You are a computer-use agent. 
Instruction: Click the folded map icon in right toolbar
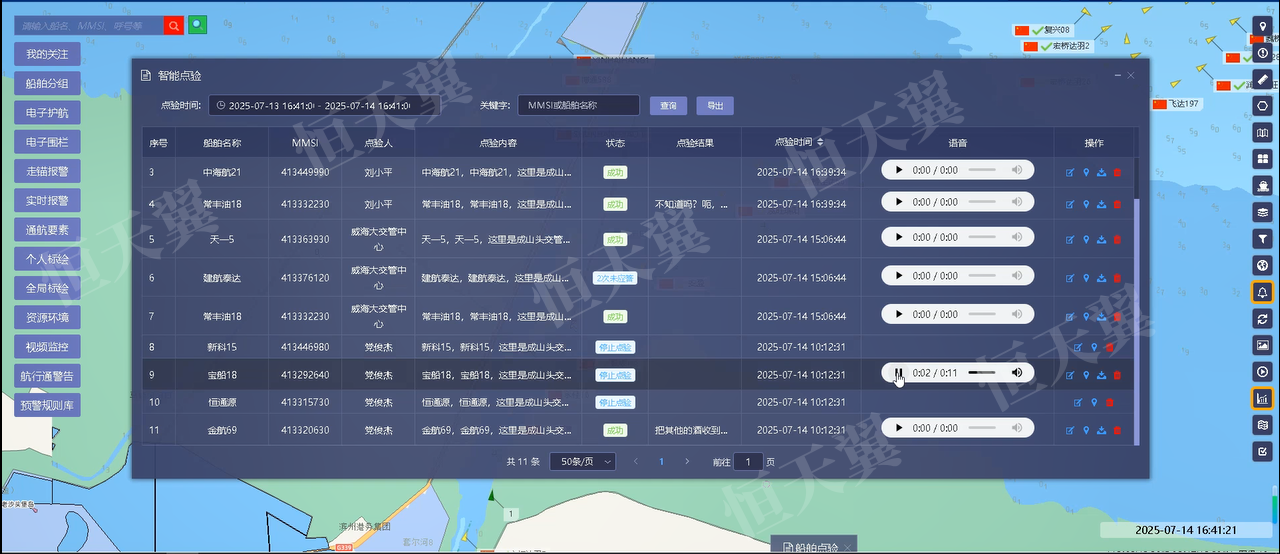[x=1263, y=425]
